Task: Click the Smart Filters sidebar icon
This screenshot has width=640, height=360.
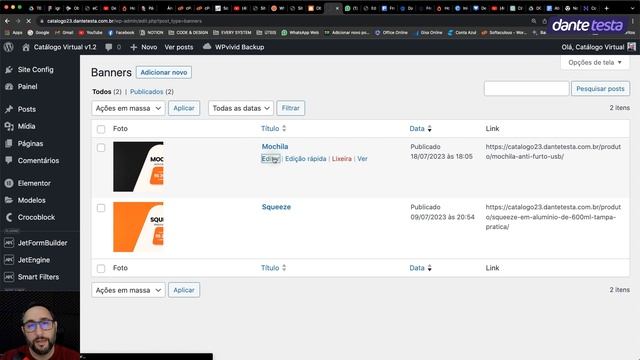Action: pos(9,277)
